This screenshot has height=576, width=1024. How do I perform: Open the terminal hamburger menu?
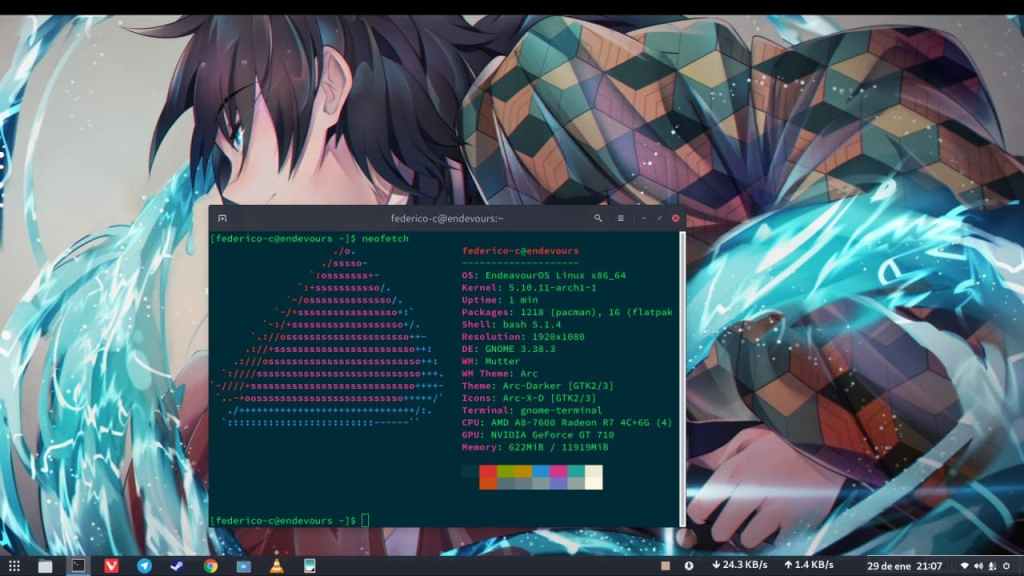click(620, 218)
